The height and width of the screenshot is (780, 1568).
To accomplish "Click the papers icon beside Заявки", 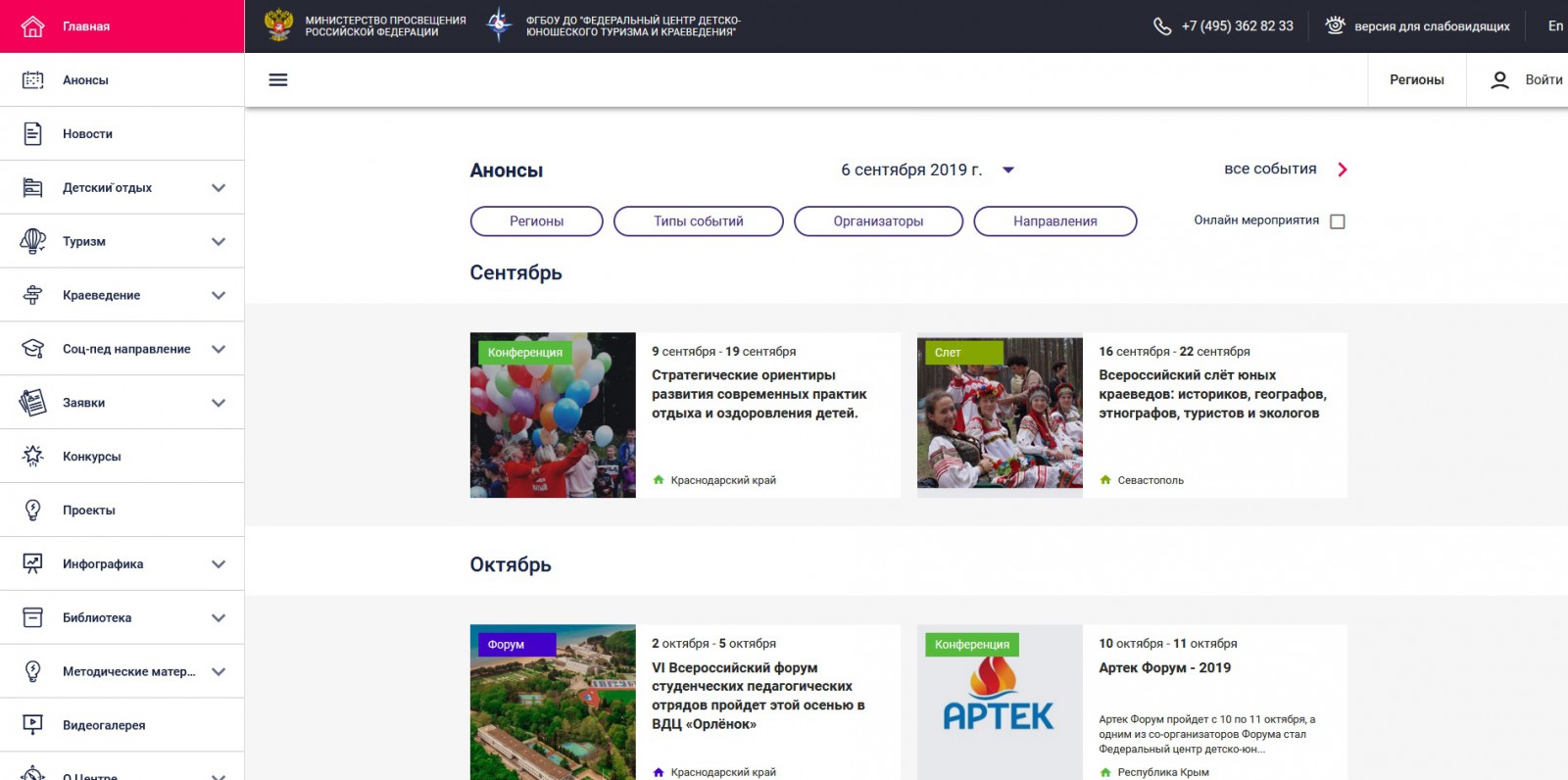I will pyautogui.click(x=32, y=403).
